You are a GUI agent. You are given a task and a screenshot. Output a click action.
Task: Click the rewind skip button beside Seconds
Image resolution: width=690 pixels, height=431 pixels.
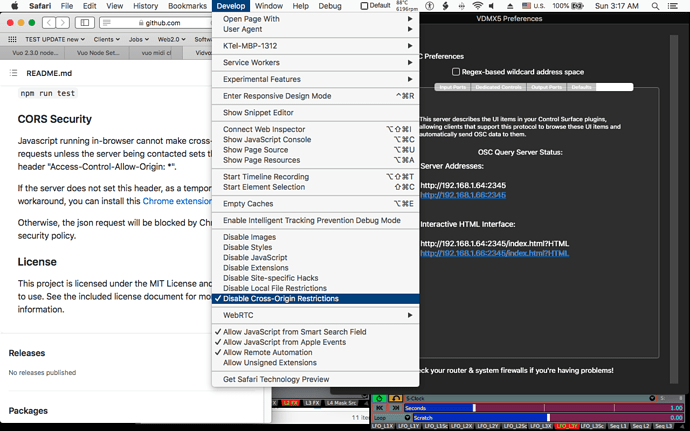pyautogui.click(x=380, y=408)
